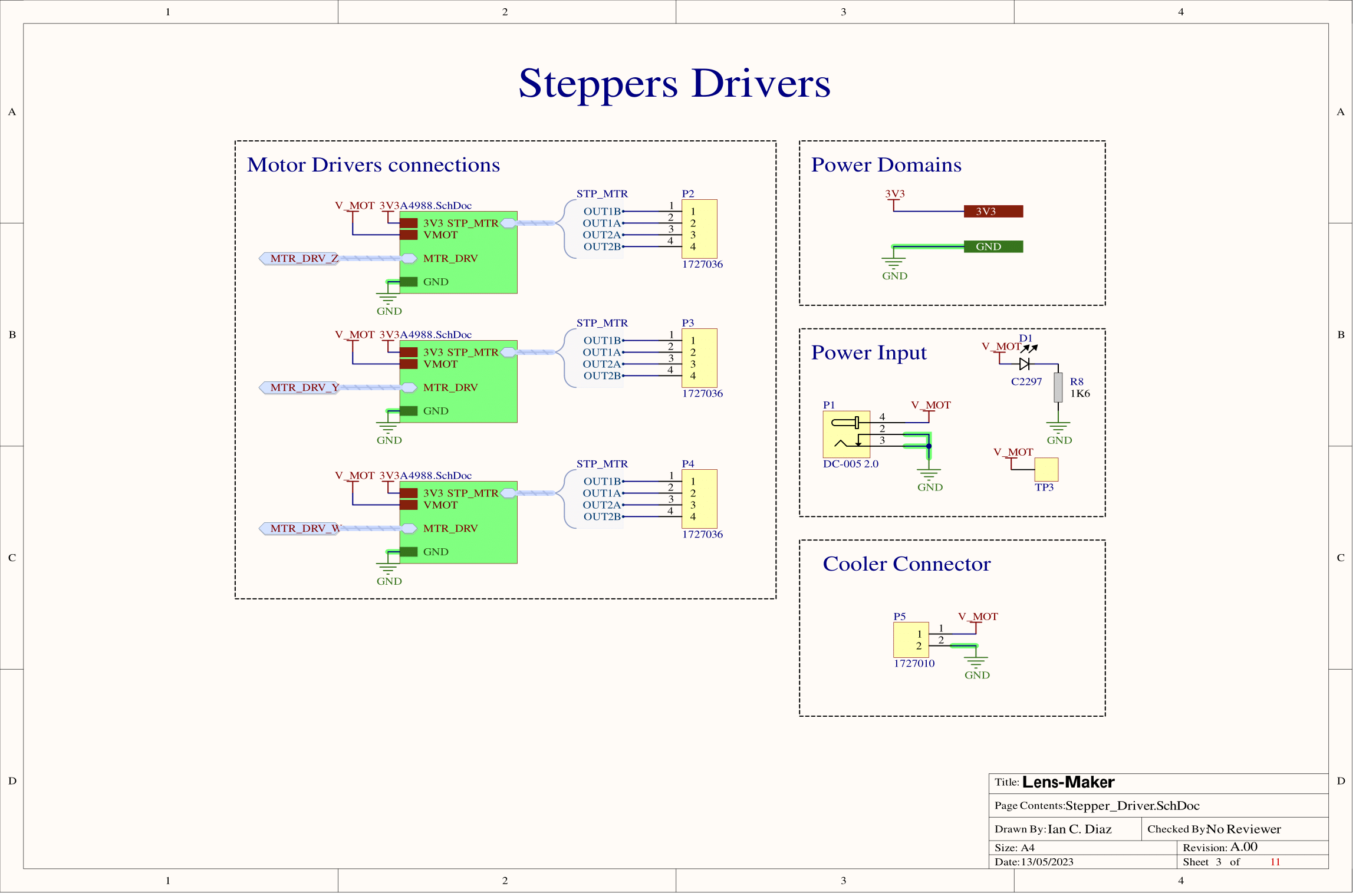Click the green GND power domain bar

pyautogui.click(x=993, y=246)
